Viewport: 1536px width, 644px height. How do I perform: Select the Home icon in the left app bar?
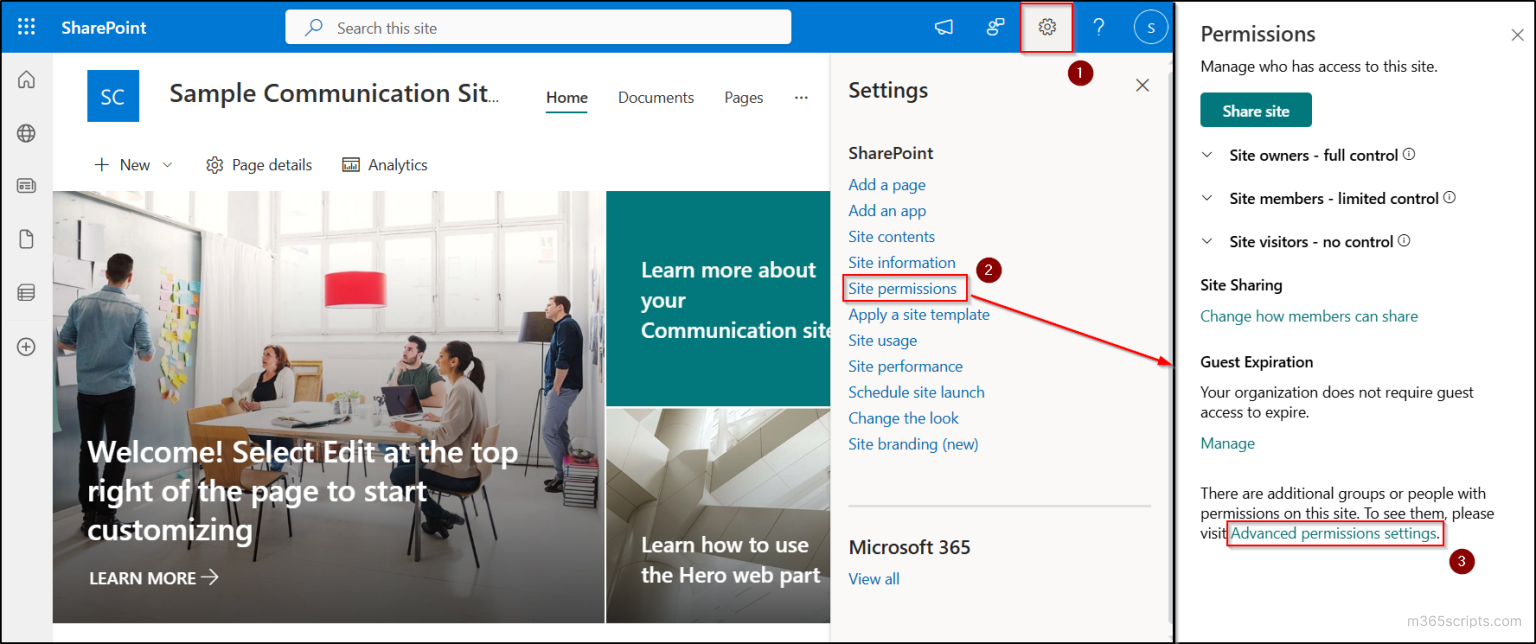[26, 78]
